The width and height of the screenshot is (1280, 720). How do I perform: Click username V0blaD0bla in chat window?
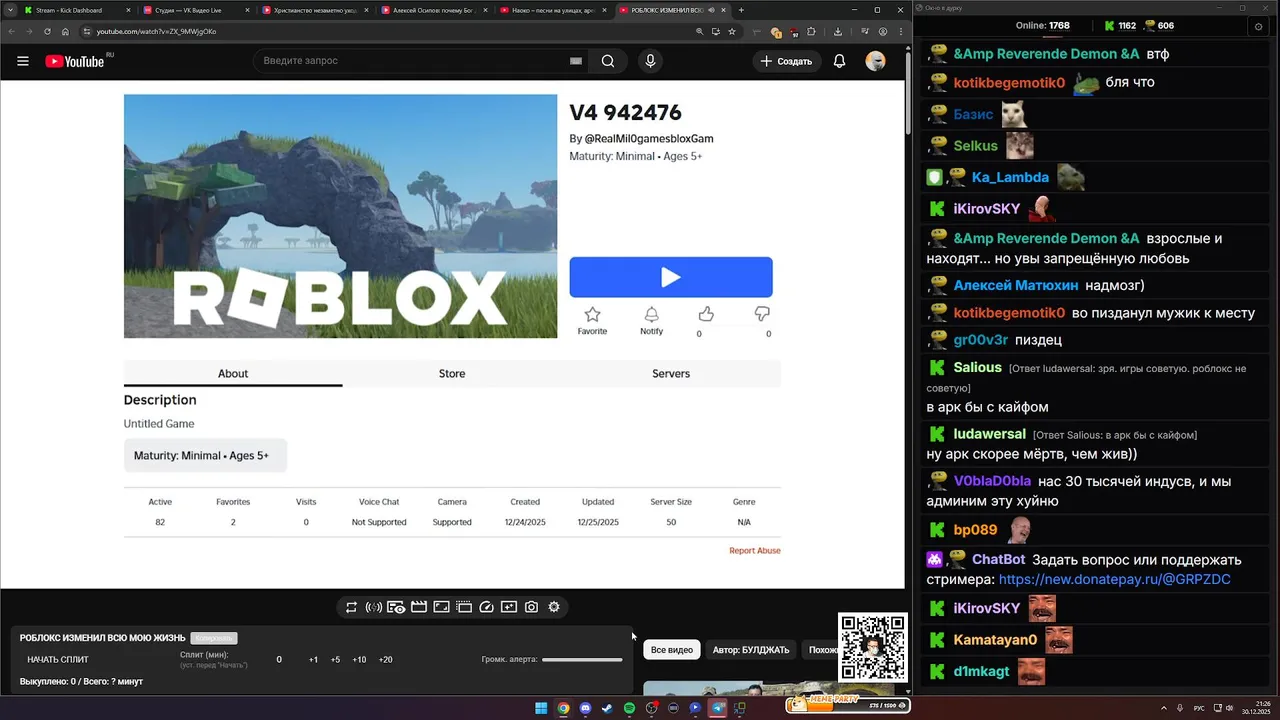tap(992, 481)
